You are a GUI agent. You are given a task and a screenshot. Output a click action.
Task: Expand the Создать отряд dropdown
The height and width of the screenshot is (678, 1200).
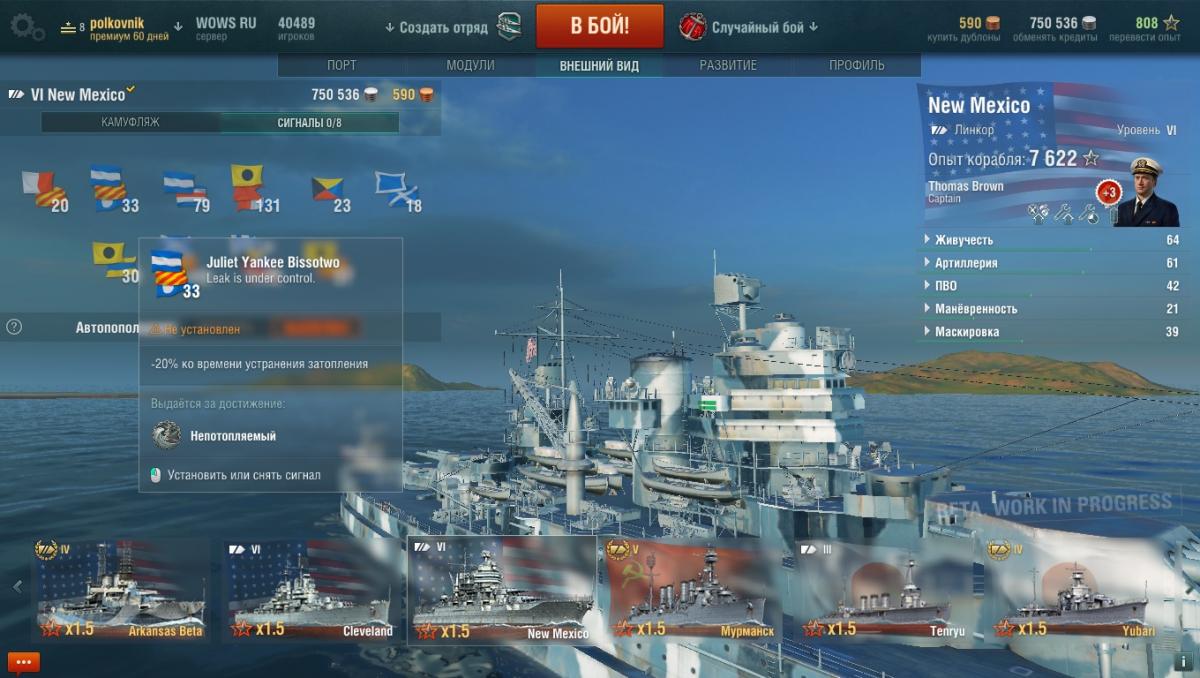(452, 27)
